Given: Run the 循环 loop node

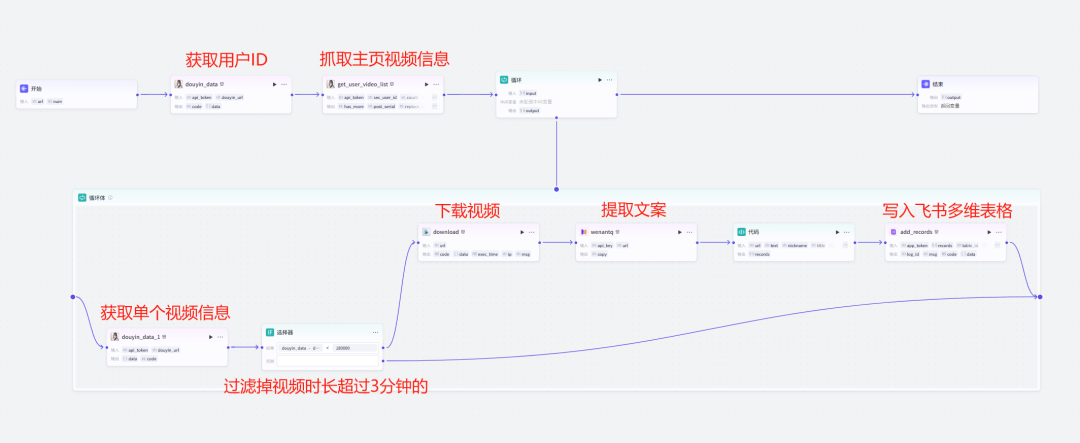Looking at the screenshot, I should tap(600, 80).
